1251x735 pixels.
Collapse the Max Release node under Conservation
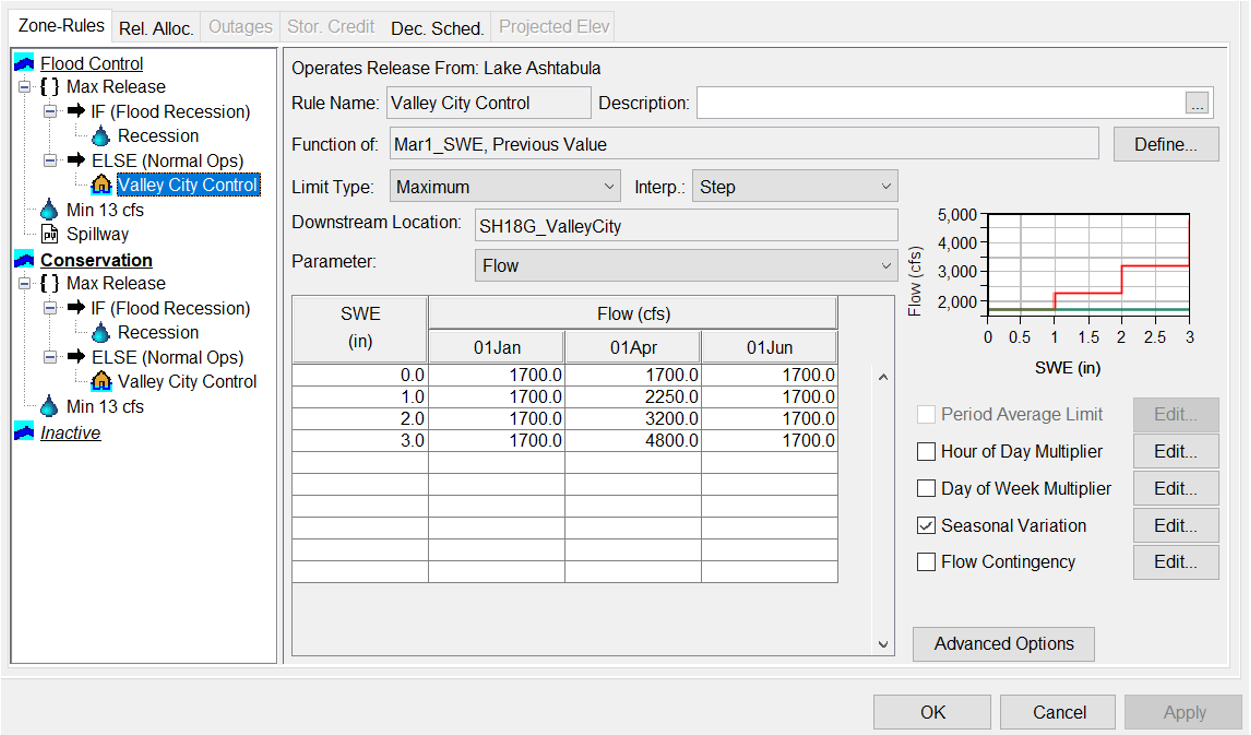[x=25, y=284]
